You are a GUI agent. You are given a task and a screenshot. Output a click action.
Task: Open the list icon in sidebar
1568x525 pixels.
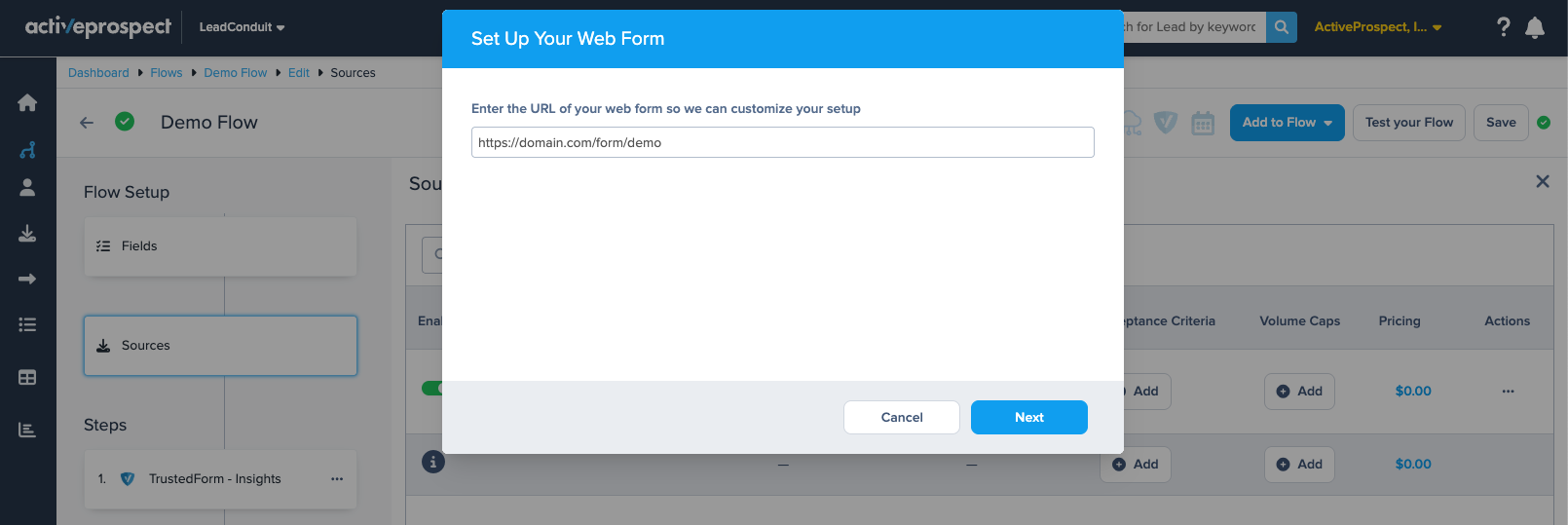click(27, 324)
